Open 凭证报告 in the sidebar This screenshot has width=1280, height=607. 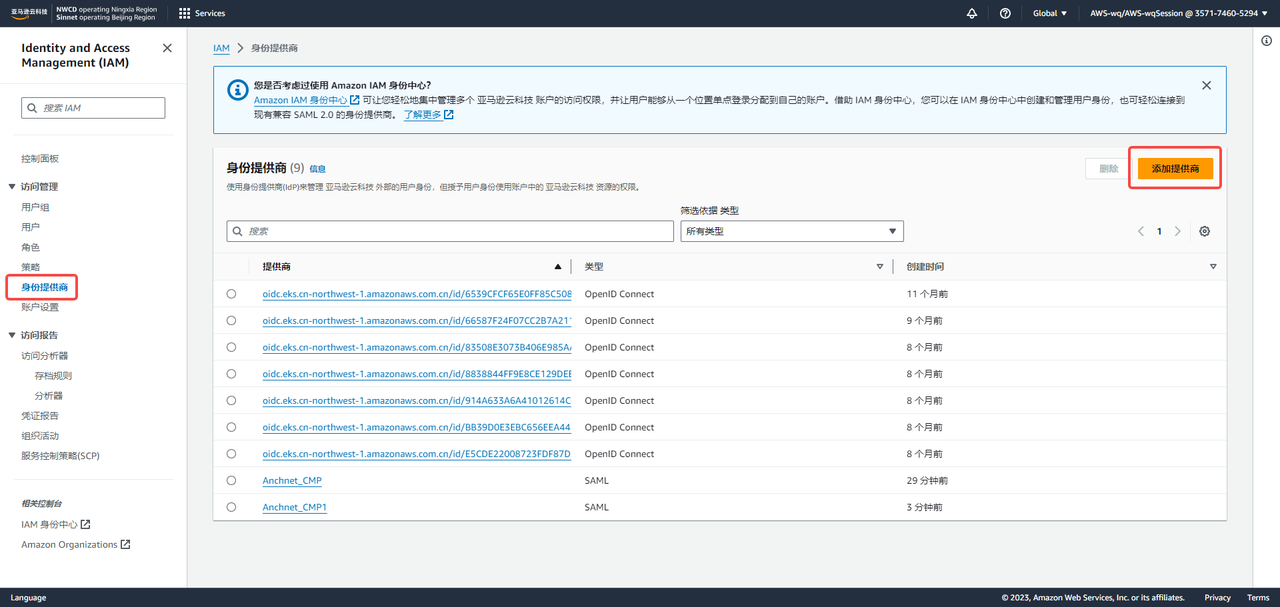[x=40, y=416]
